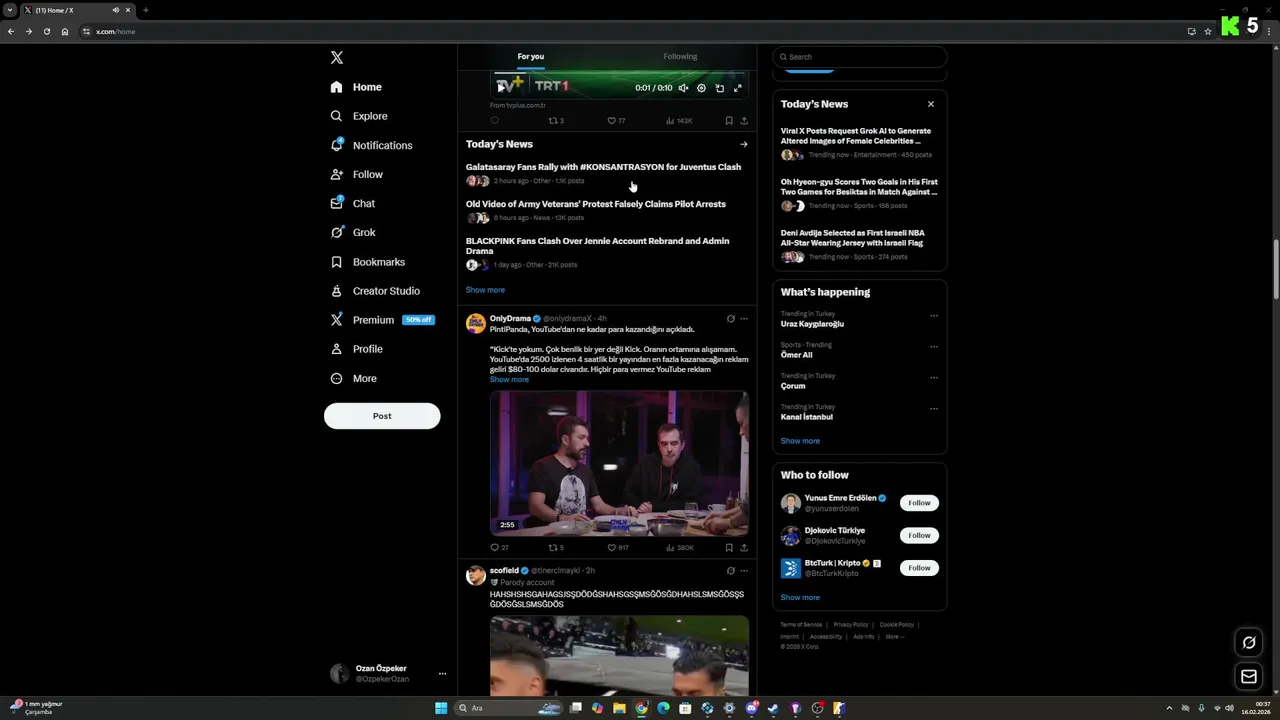Switch to the For you tab

531,57
